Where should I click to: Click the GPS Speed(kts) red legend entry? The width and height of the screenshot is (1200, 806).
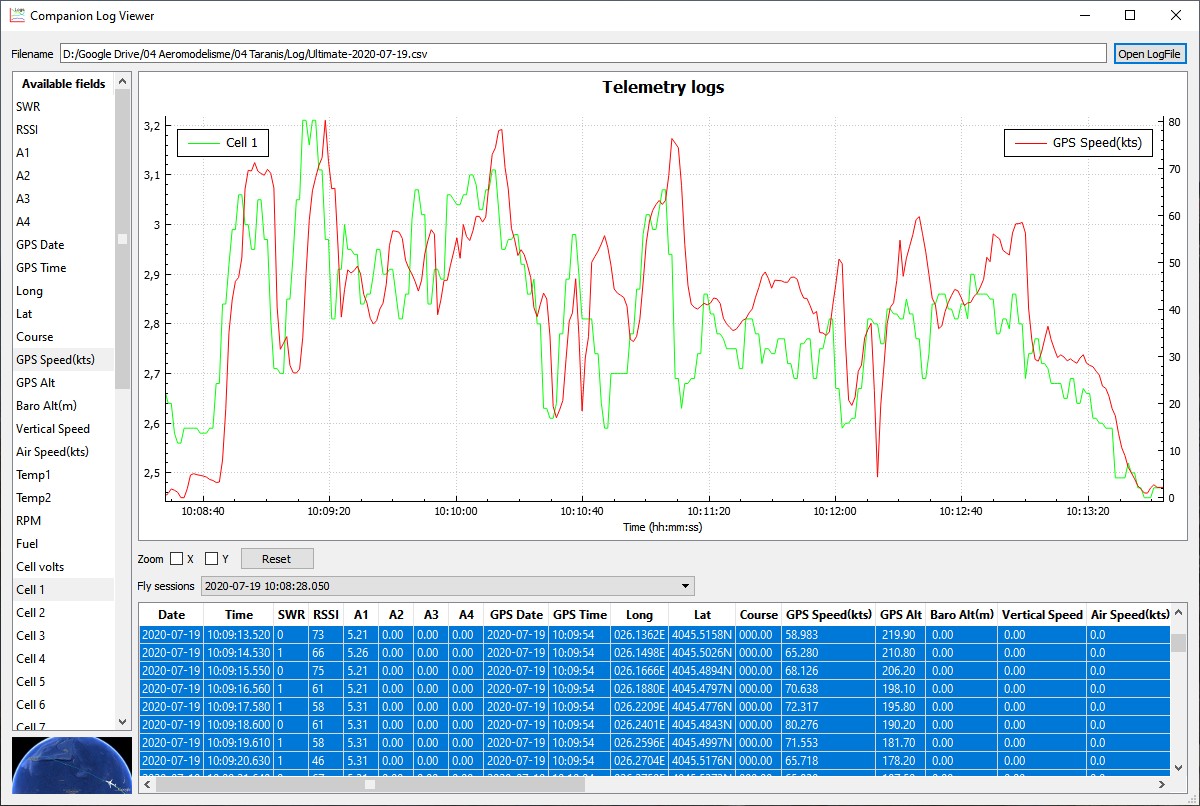(x=1078, y=143)
